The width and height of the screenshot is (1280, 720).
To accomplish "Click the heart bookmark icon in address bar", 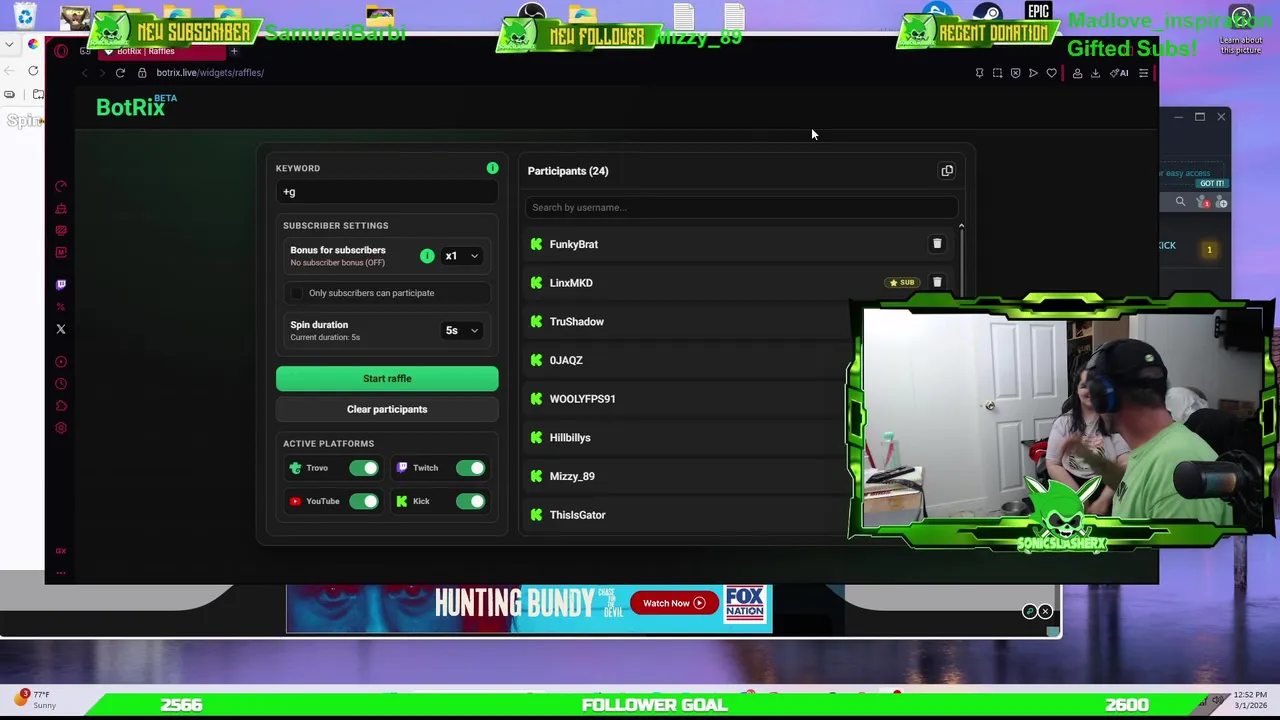I will pyautogui.click(x=1051, y=73).
